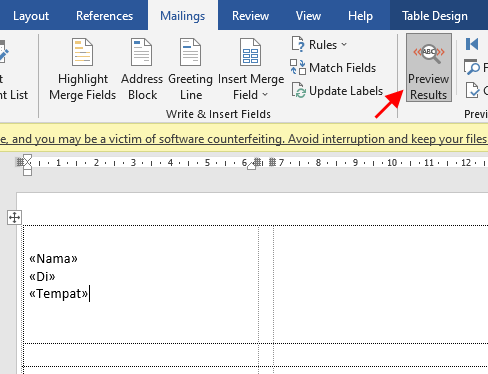
Task: Click Highlight Merge Fields icon
Action: (x=82, y=52)
